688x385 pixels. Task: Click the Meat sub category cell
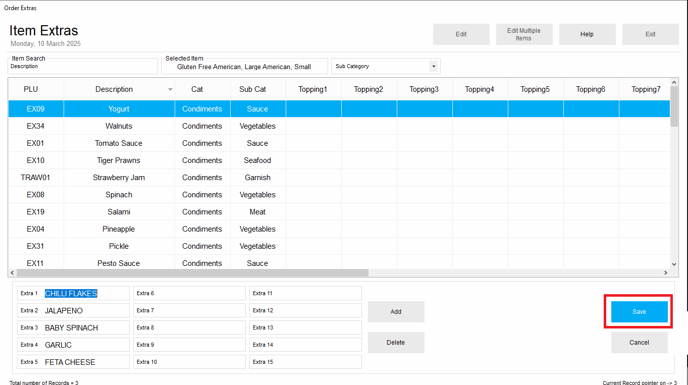pyautogui.click(x=258, y=212)
